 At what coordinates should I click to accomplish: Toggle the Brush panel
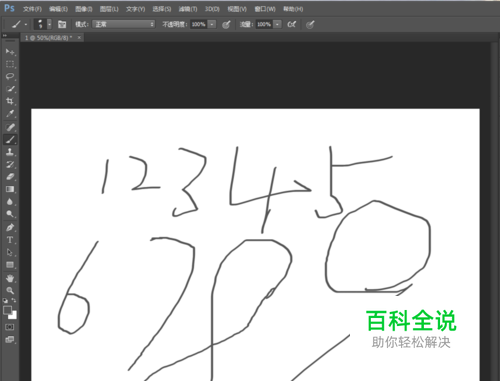pos(62,24)
